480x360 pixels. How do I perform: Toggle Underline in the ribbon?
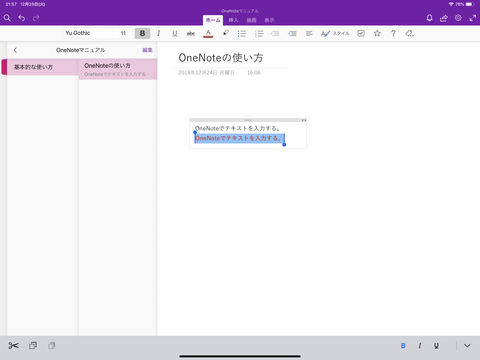click(175, 33)
